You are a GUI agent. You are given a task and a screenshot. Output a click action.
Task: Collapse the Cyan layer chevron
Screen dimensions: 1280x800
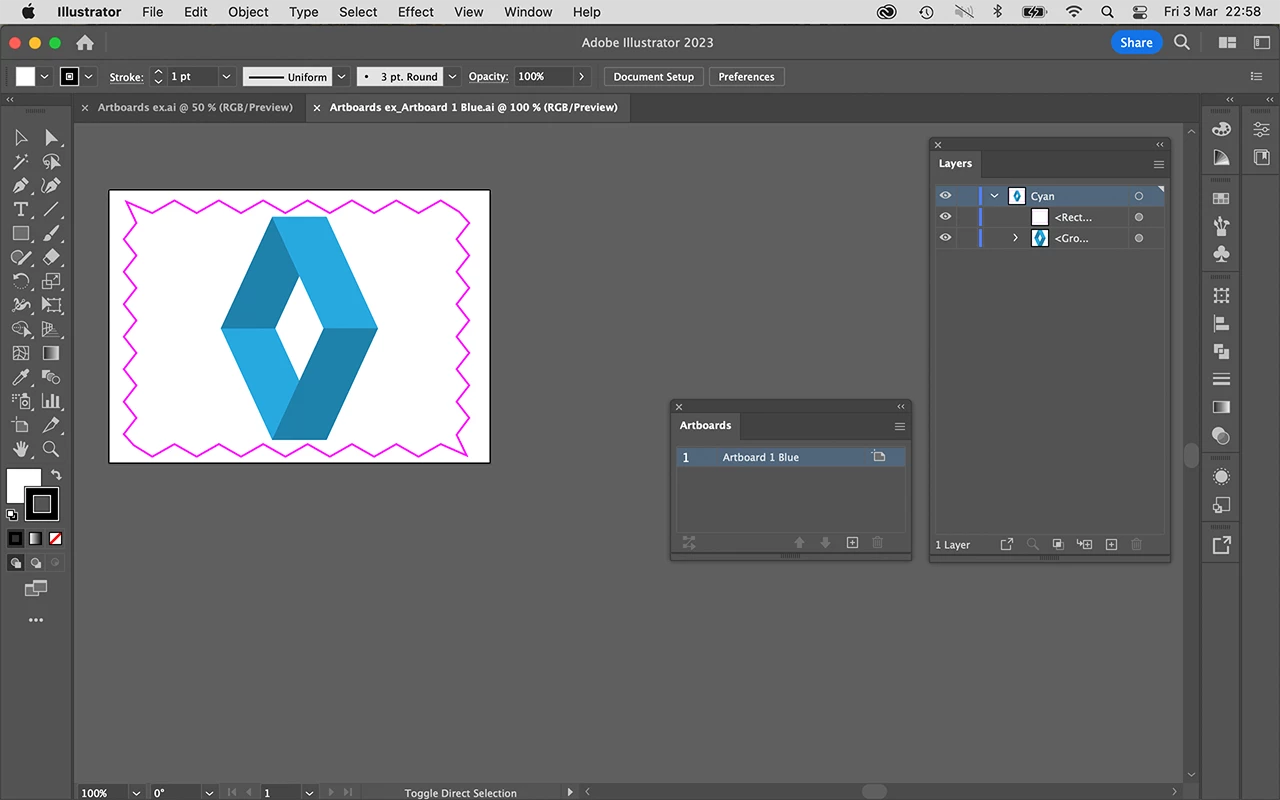coord(994,196)
